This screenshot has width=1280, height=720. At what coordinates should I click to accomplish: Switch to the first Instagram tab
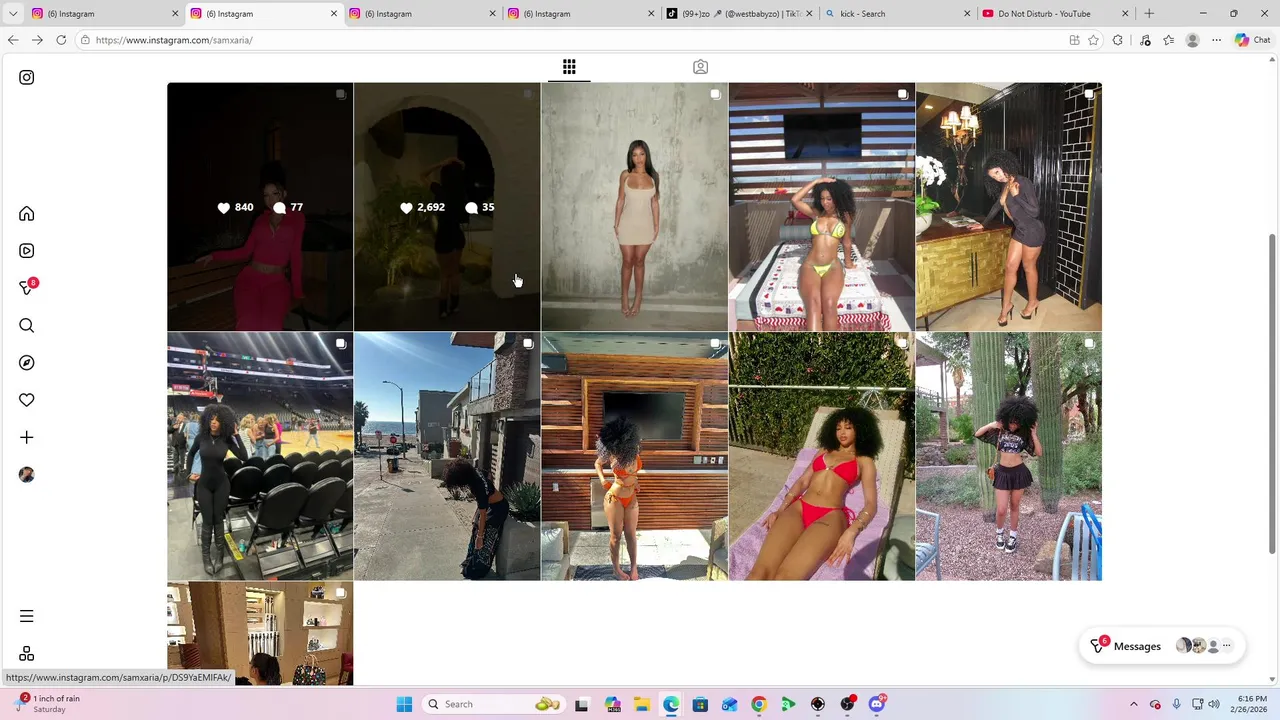105,13
